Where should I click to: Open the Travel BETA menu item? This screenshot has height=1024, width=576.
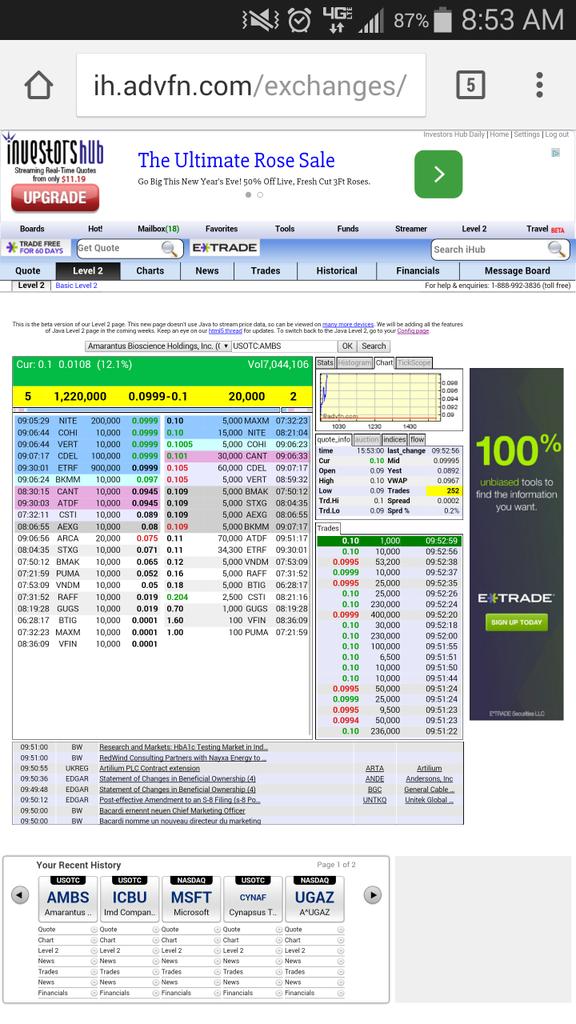click(x=545, y=229)
